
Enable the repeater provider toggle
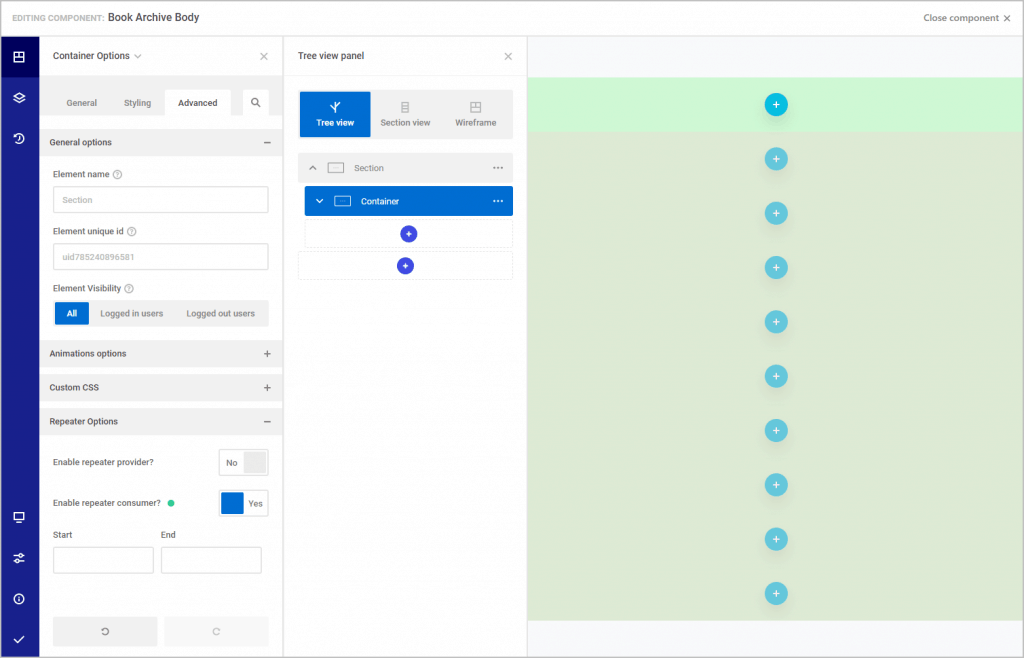click(243, 462)
